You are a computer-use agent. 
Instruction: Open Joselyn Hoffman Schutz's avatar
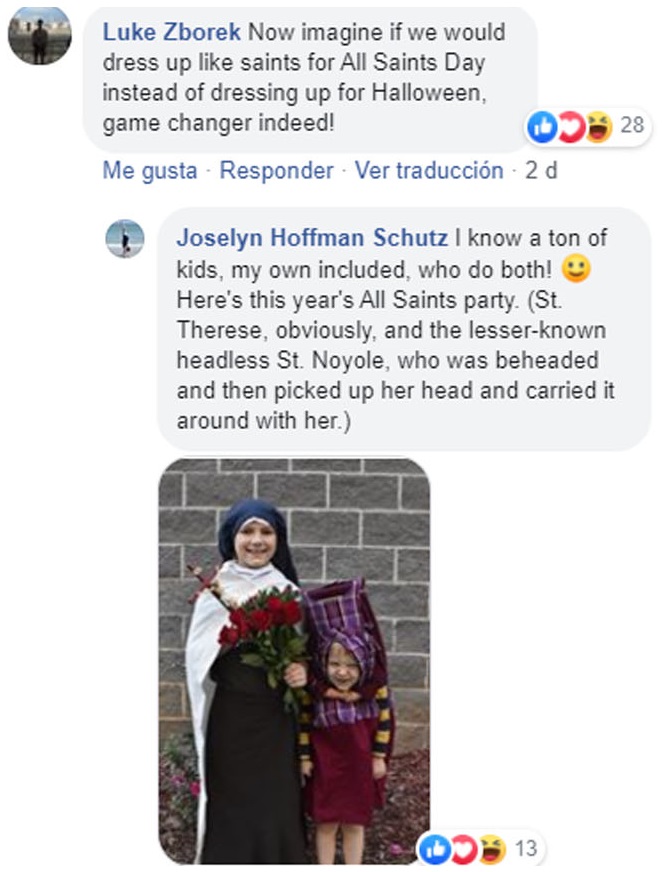(125, 239)
